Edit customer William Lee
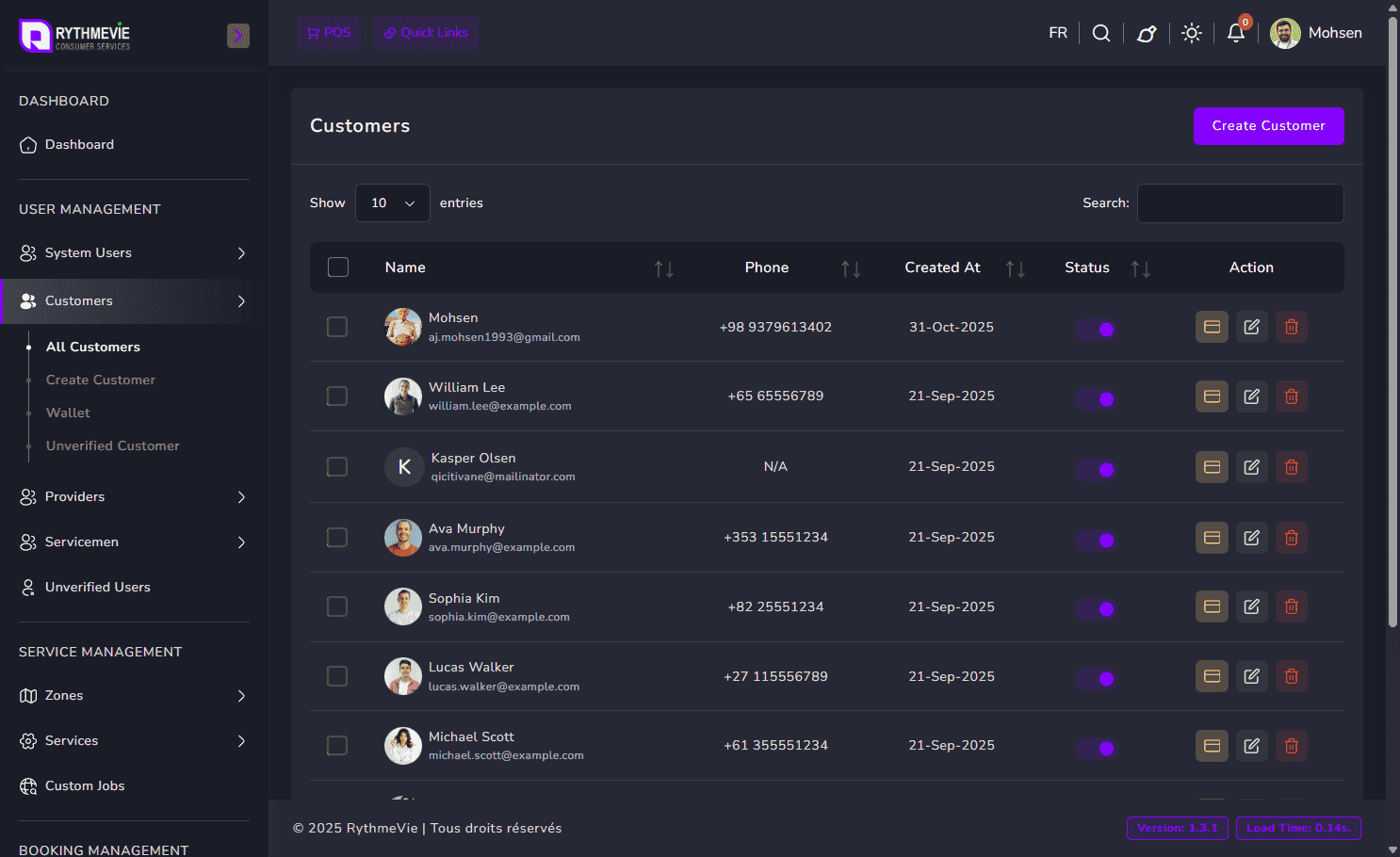 (x=1251, y=396)
